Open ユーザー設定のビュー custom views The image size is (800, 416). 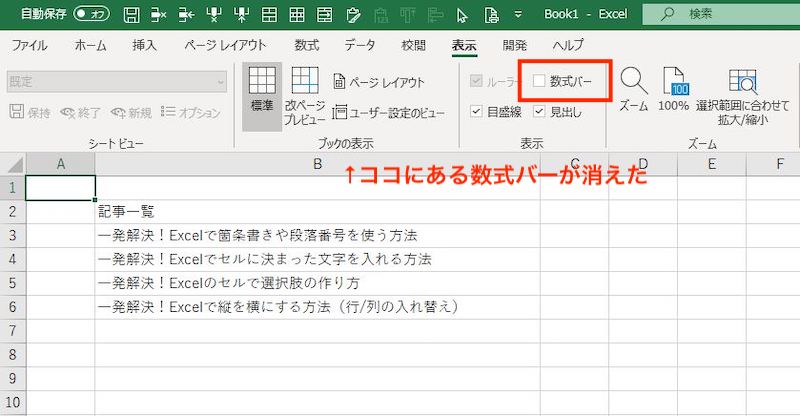pyautogui.click(x=388, y=113)
